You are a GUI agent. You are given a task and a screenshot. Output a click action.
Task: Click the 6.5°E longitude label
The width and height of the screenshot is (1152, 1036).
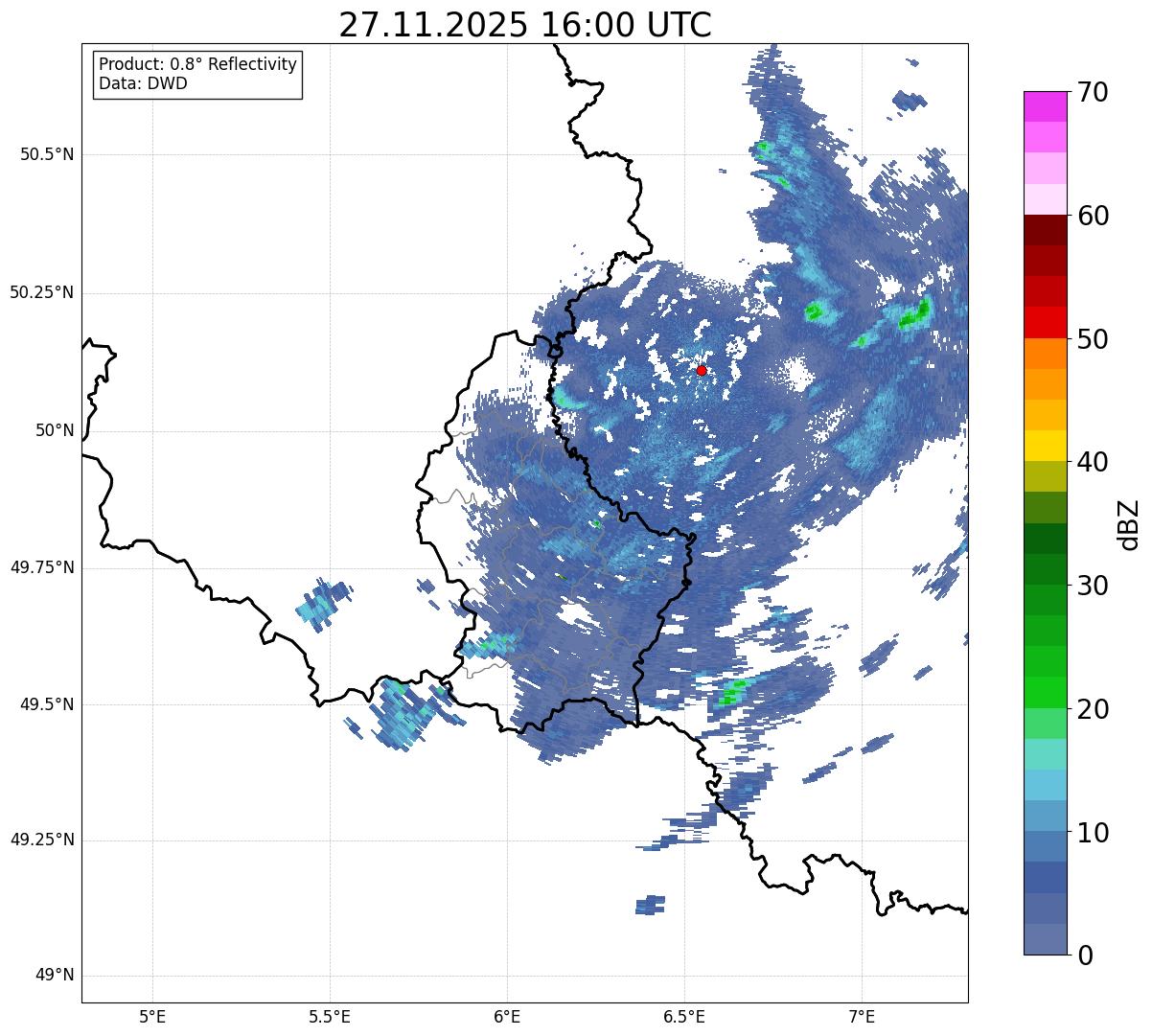684,1017
